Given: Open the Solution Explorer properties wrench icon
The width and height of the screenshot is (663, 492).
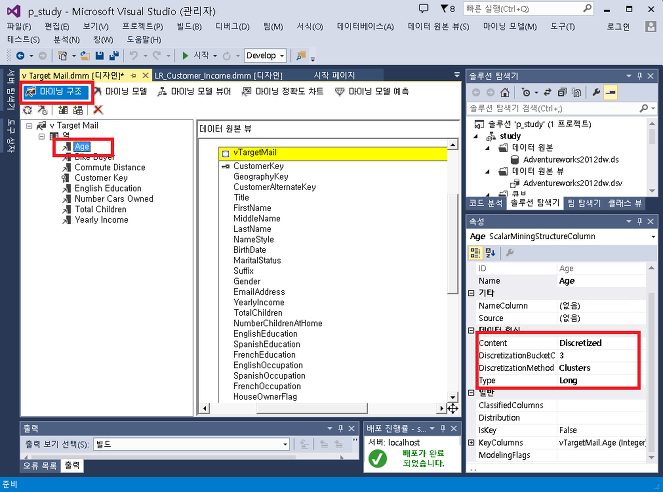Looking at the screenshot, I should (x=596, y=92).
